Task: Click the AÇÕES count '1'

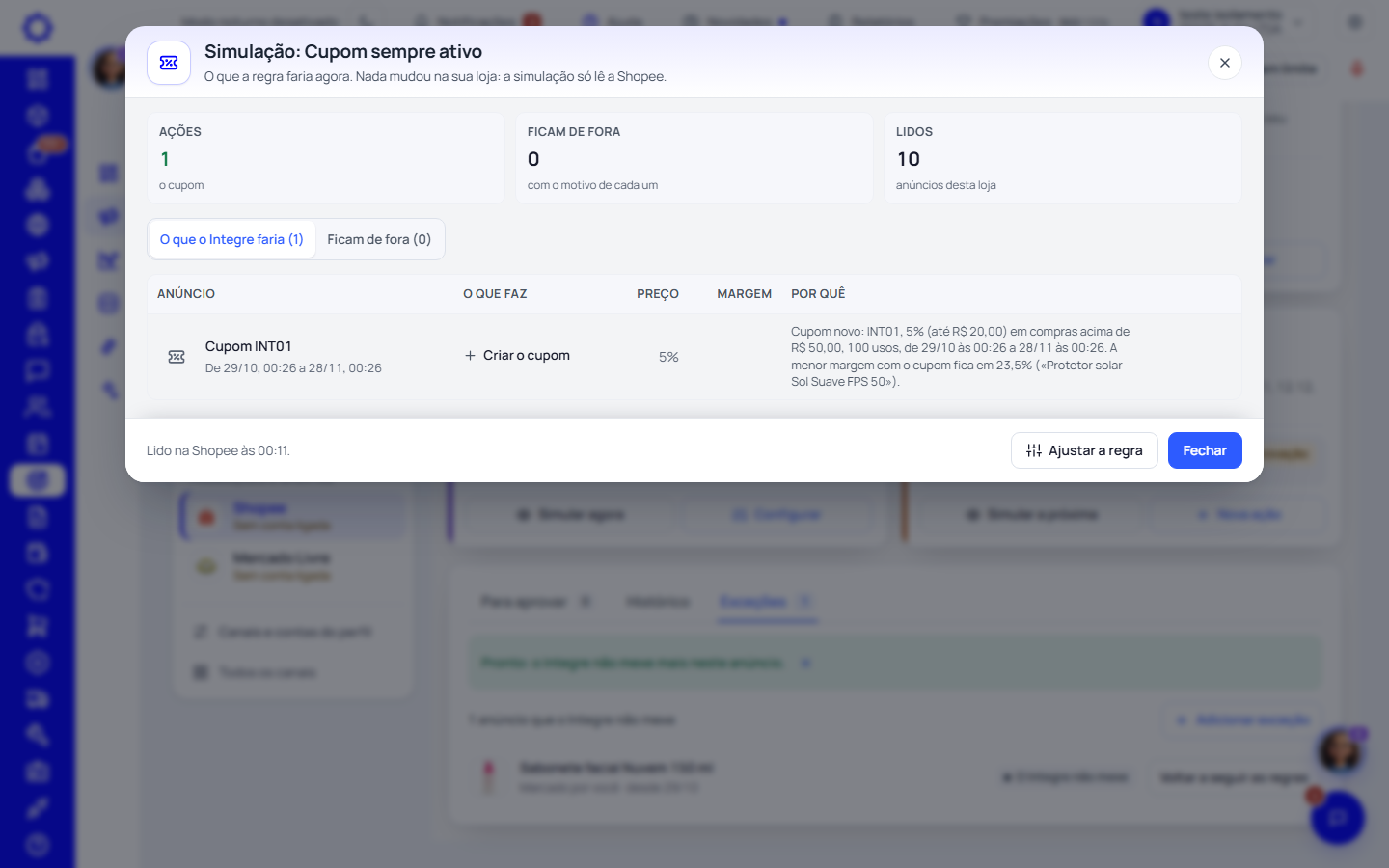Action: click(x=165, y=159)
